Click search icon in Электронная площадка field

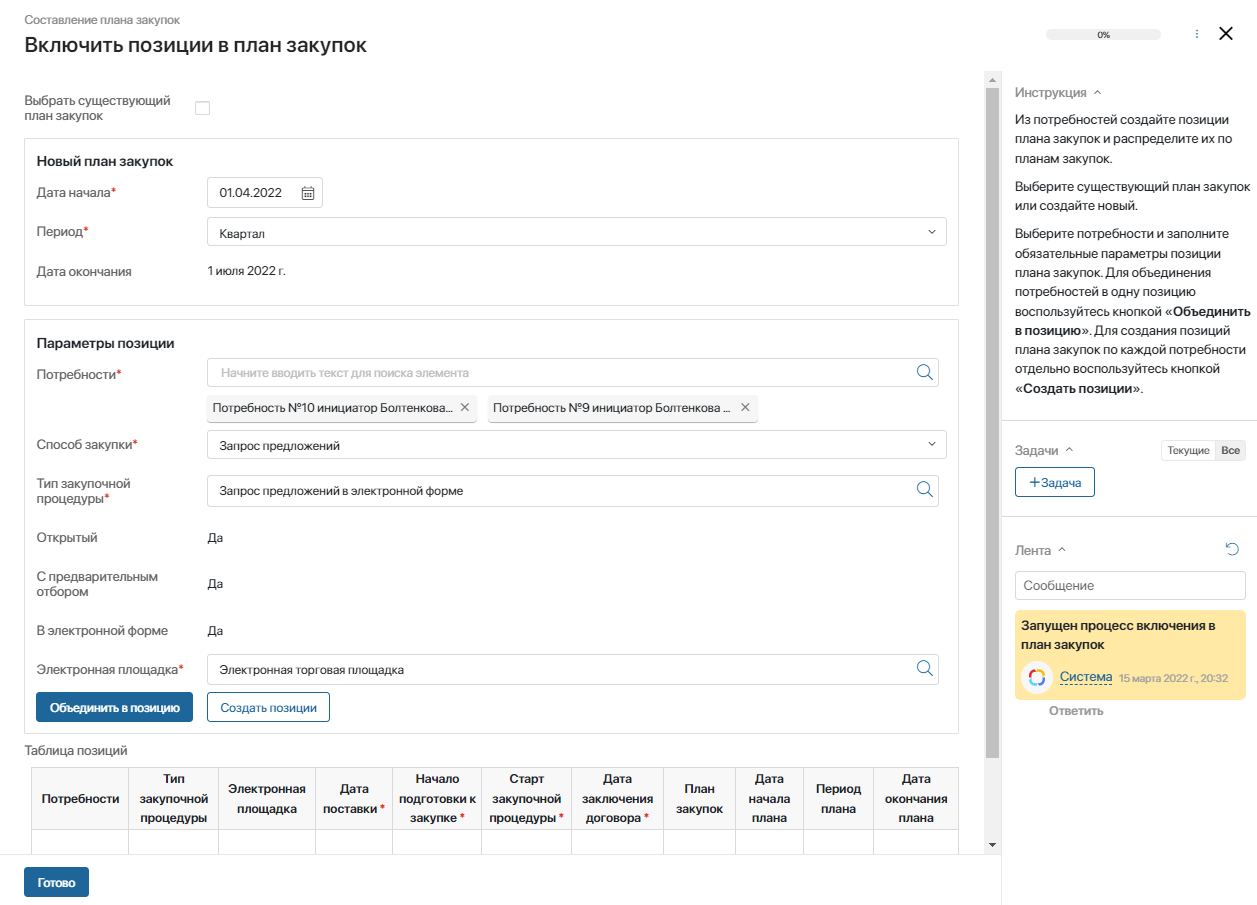924,669
